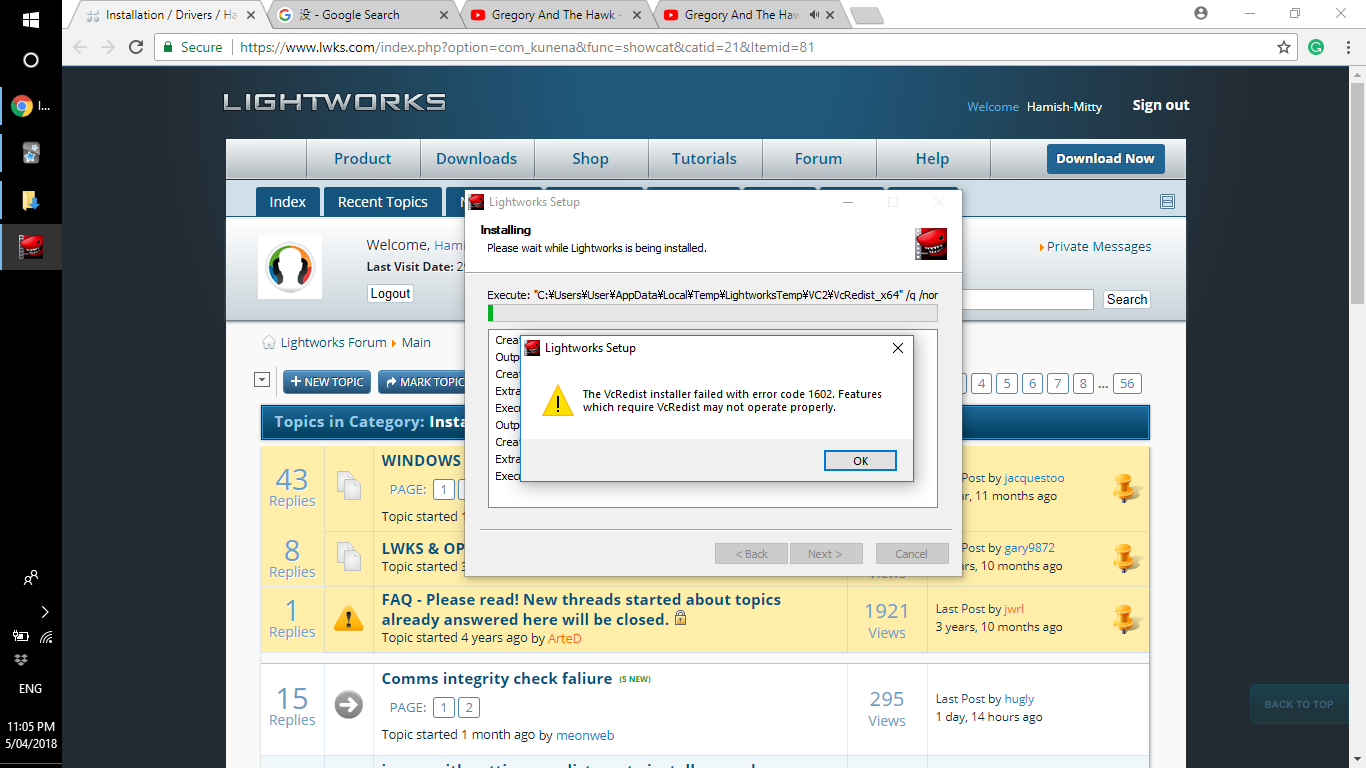The width and height of the screenshot is (1366, 768).
Task: Open the Downloads menu item
Action: [x=476, y=158]
